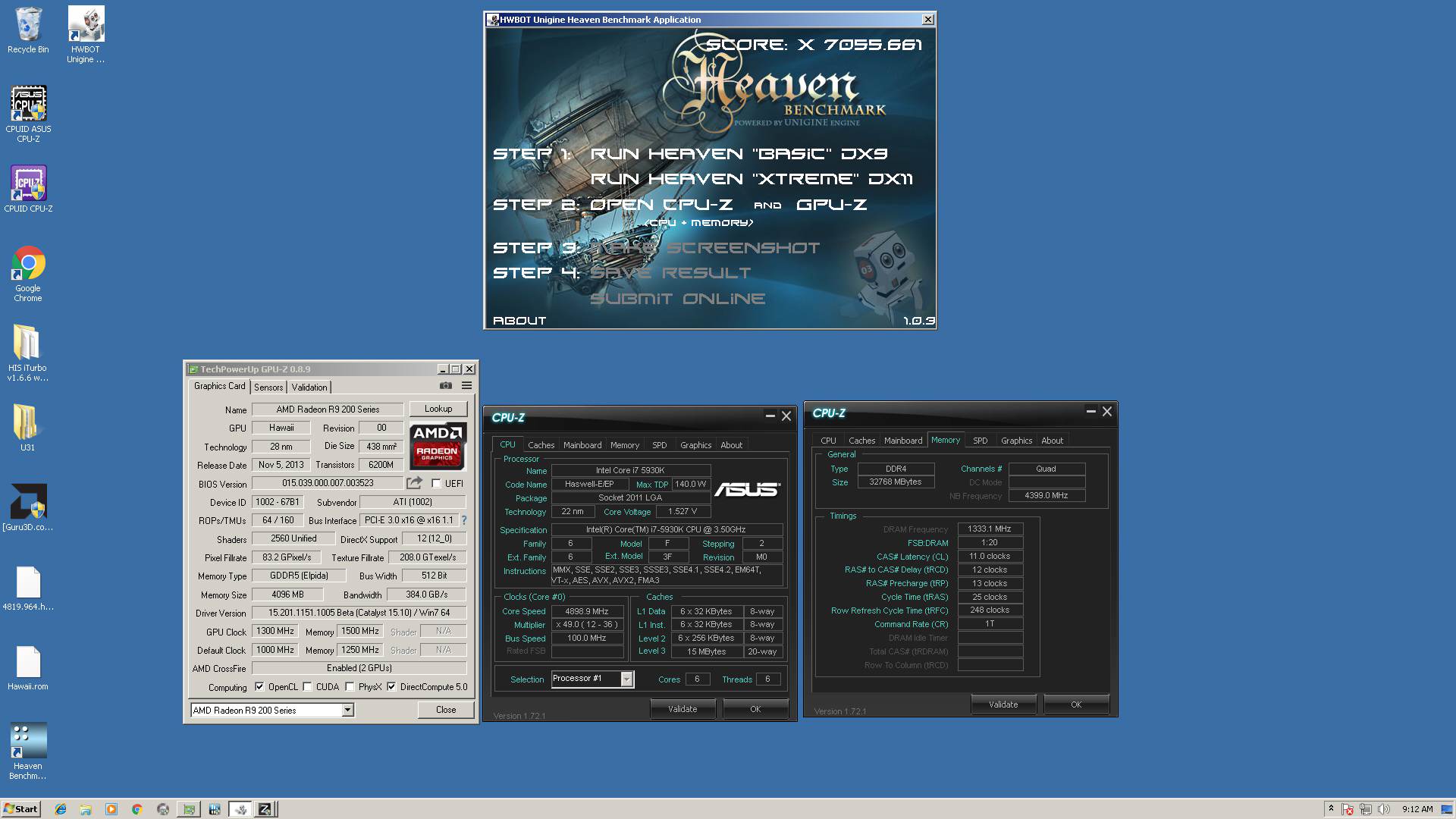Open ABOUT in HWBOT Heaven window
The width and height of the screenshot is (1456, 819).
(x=519, y=321)
